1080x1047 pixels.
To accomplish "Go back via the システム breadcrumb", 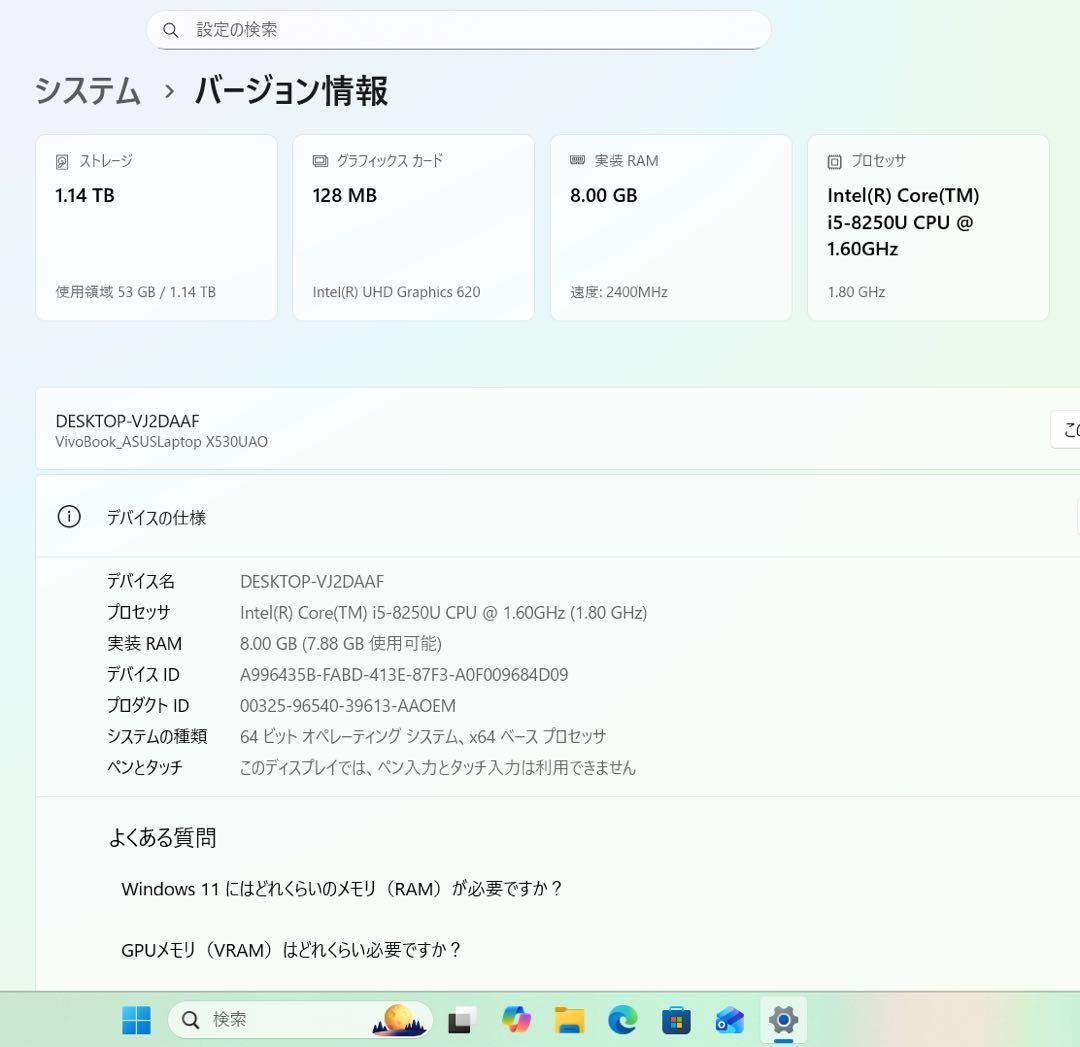I will (87, 91).
